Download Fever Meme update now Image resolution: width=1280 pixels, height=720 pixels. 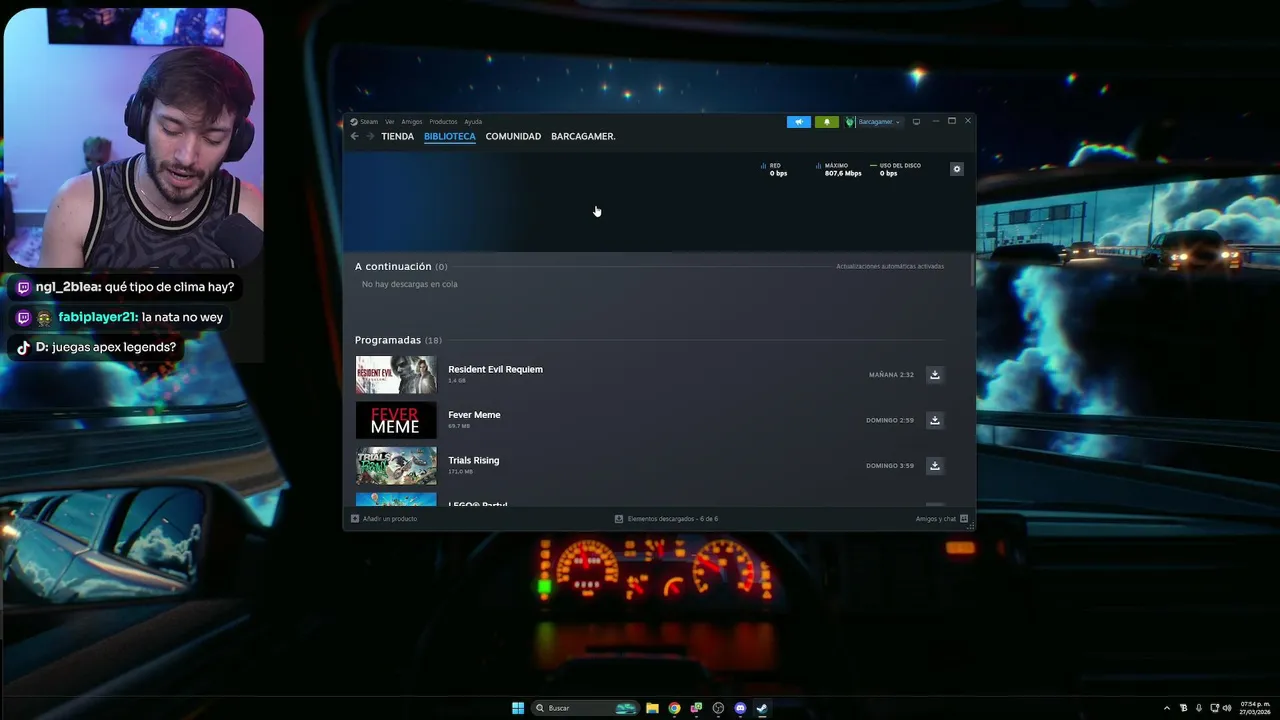[x=935, y=420]
